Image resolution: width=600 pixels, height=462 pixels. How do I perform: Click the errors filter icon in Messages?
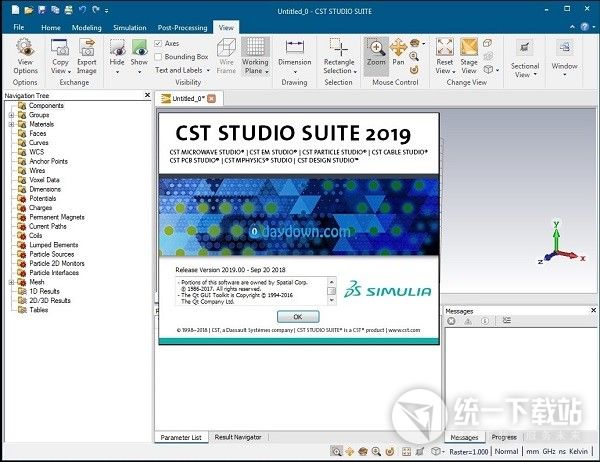pos(452,321)
